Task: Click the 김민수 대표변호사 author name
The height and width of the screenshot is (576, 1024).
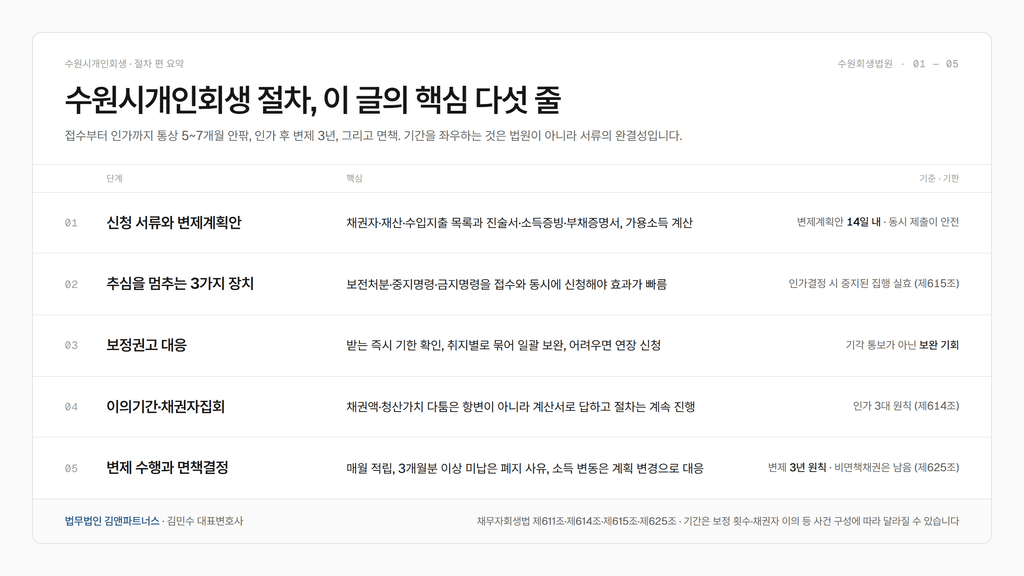Action: pos(204,521)
